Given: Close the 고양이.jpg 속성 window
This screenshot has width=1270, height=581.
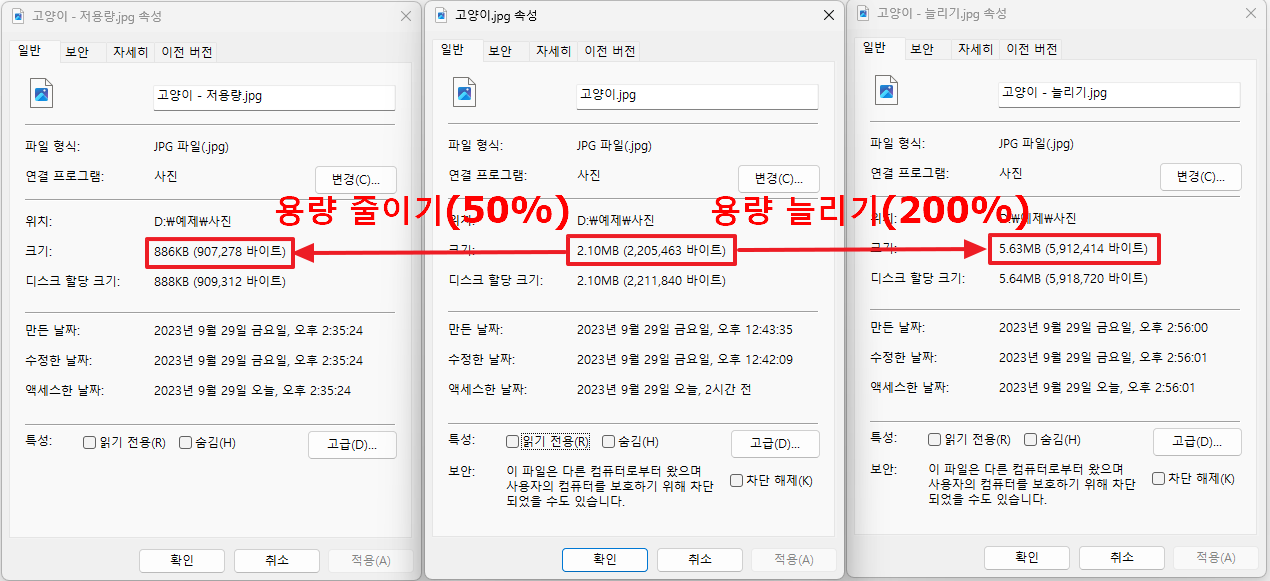Looking at the screenshot, I should [827, 15].
